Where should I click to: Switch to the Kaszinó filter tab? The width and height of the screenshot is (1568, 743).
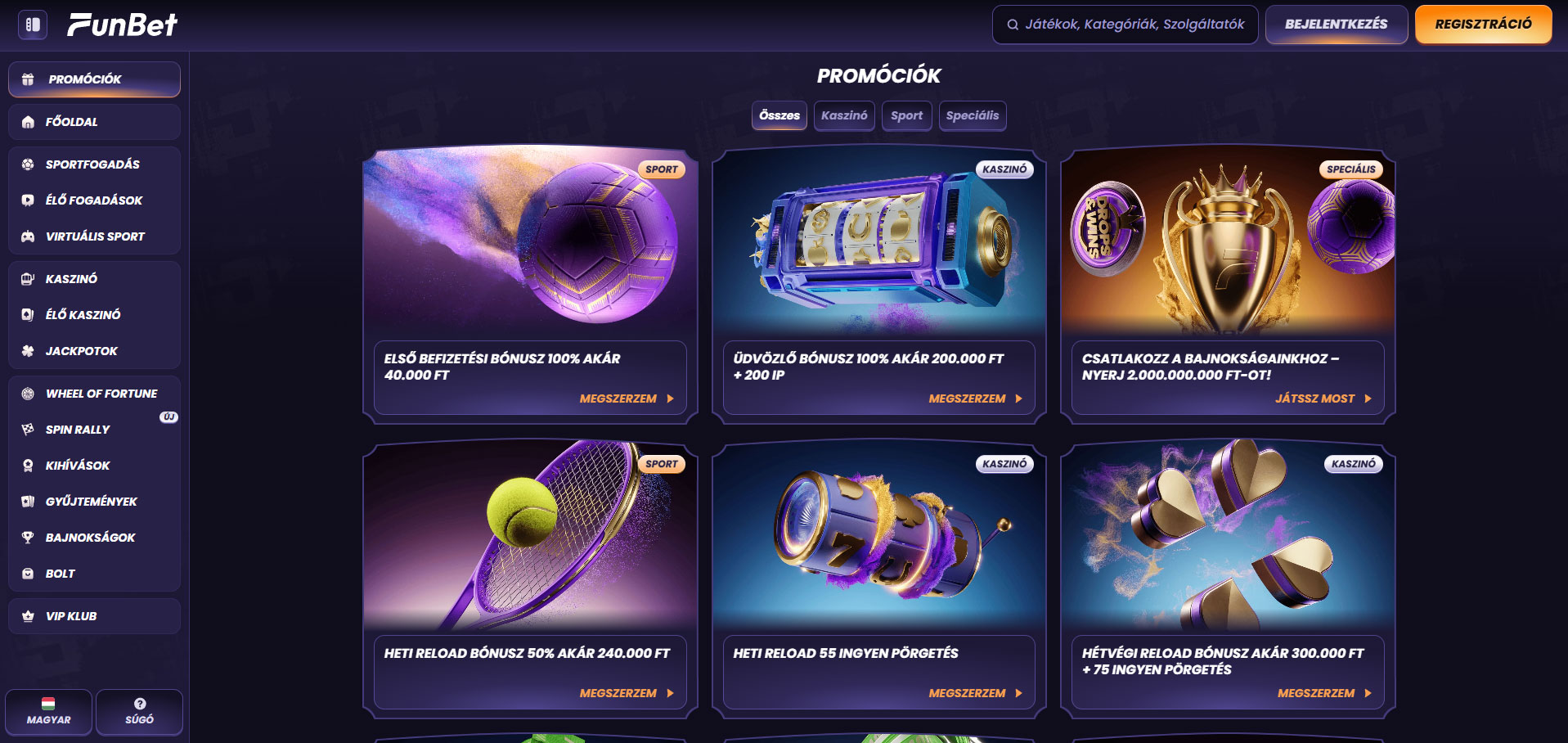844,115
